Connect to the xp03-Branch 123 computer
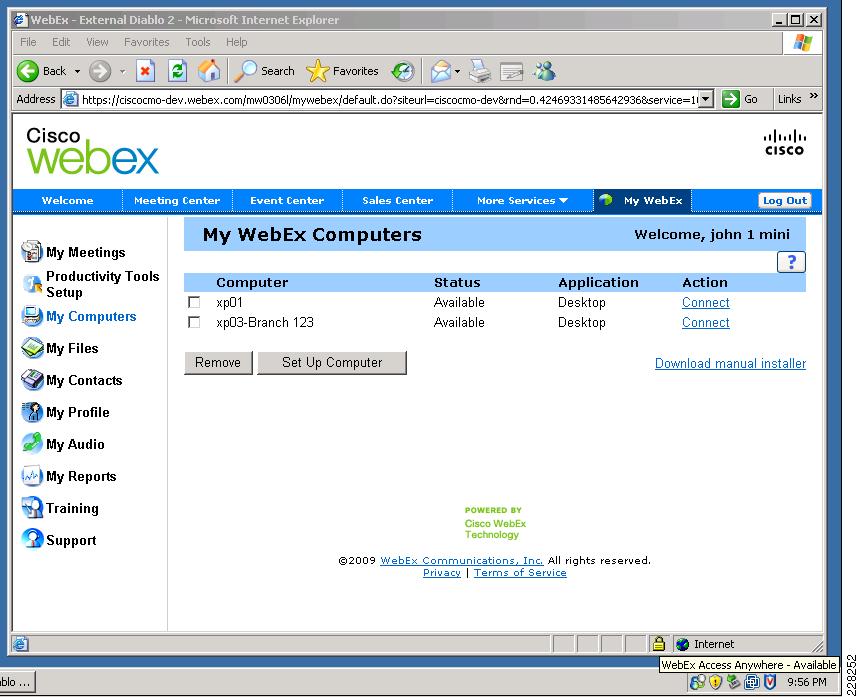 pos(706,323)
